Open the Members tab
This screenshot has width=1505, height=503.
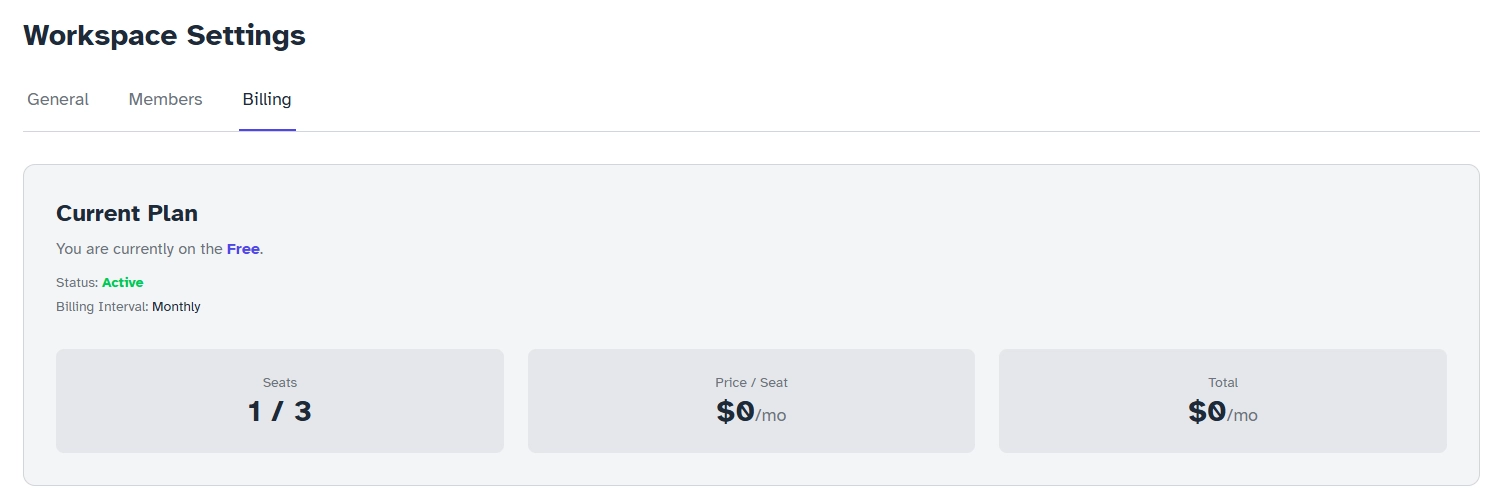click(165, 100)
